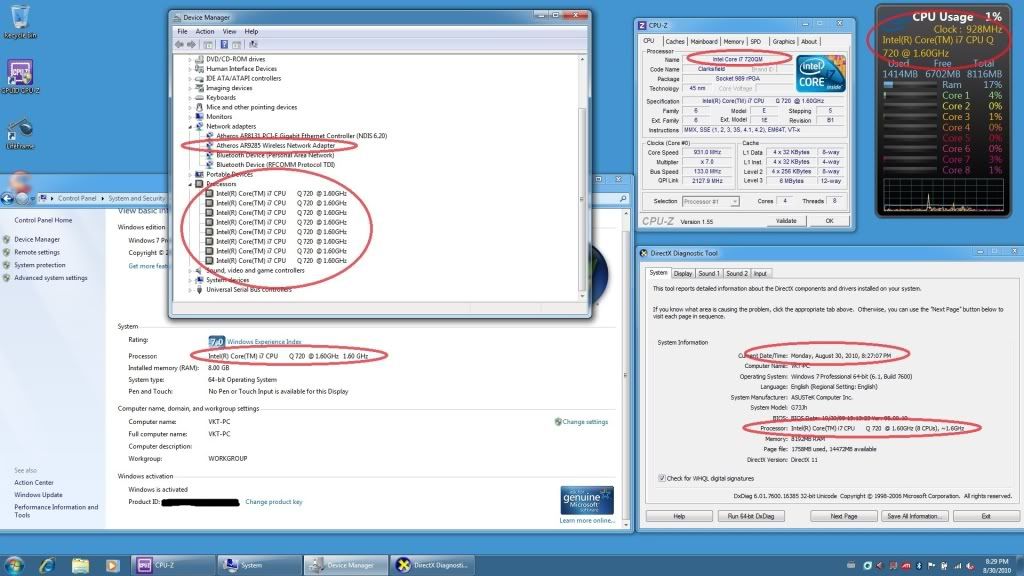Click the search magnifier in Control Panel window
This screenshot has width=1024, height=576.
623,199
